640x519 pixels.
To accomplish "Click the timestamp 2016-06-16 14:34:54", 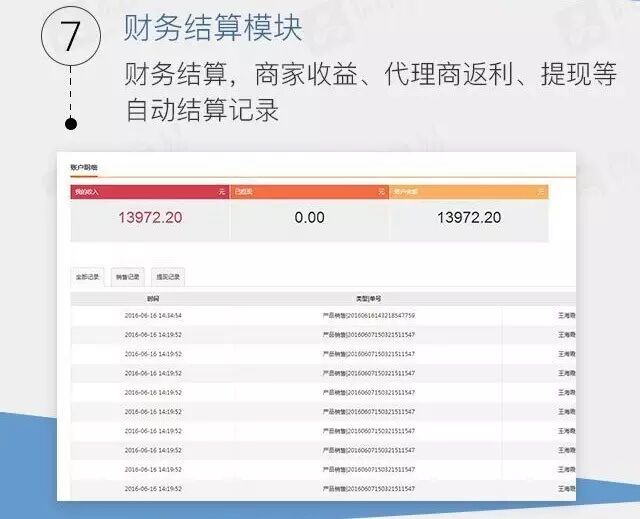I will pos(153,315).
